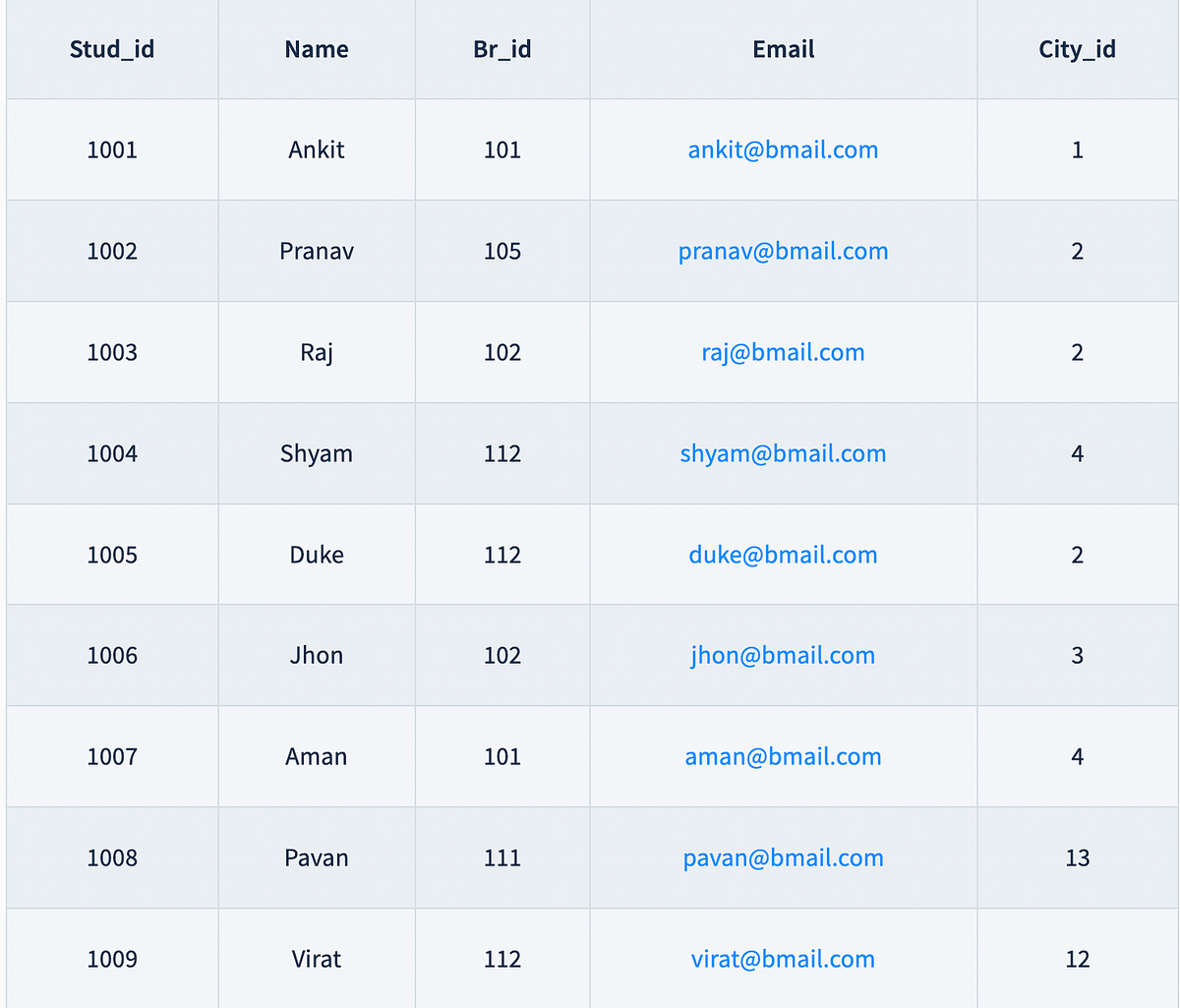Open the duke@bmail.com email link

click(x=783, y=555)
